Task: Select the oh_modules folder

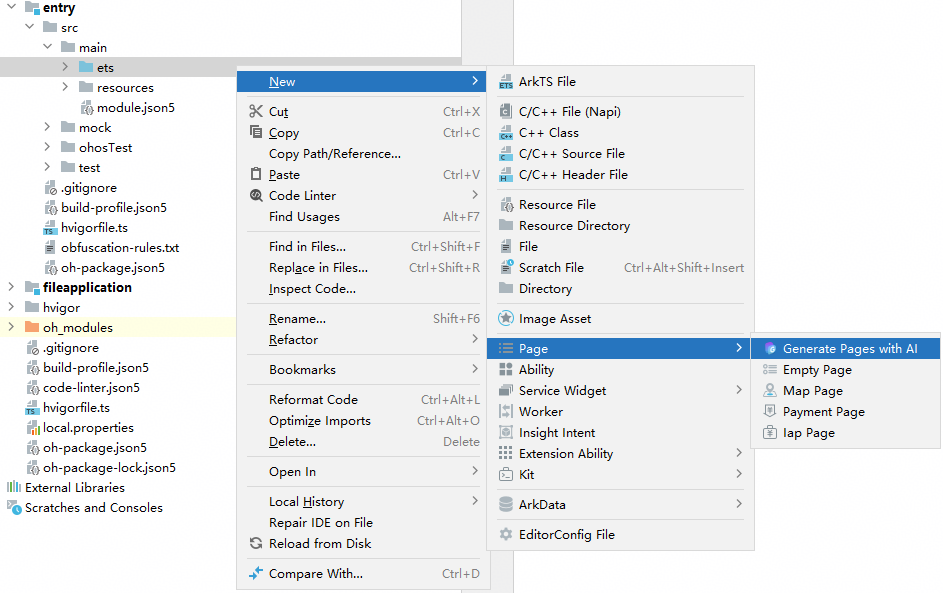Action: [x=77, y=328]
